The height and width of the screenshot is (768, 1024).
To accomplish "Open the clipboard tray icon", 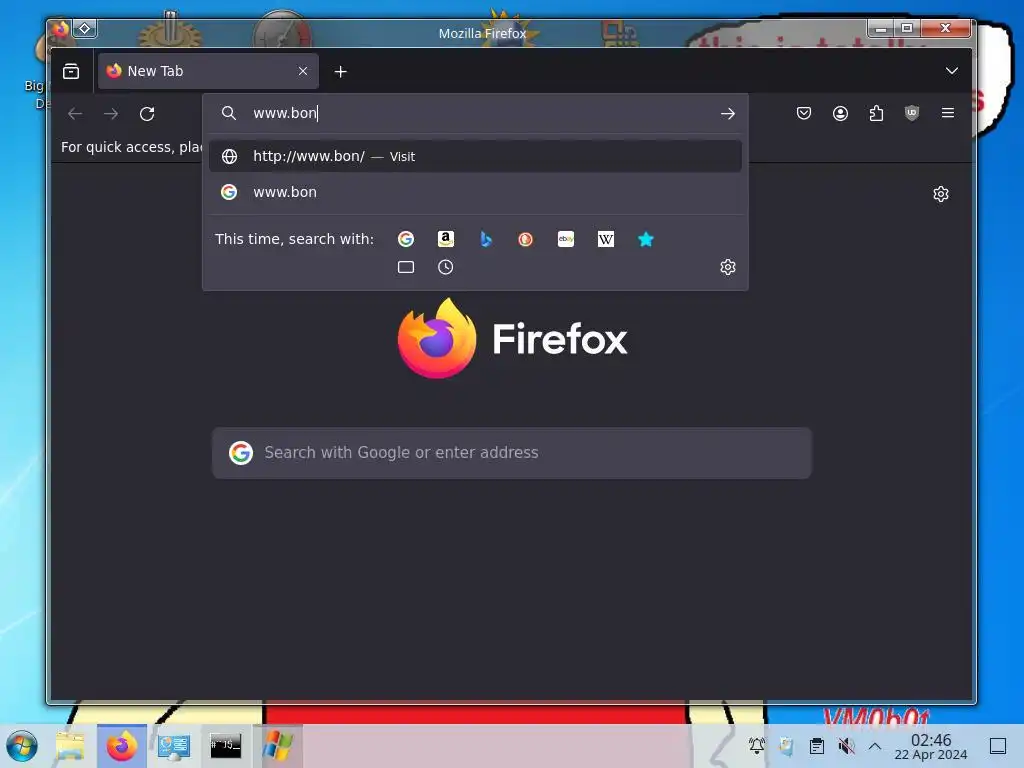I will click(816, 746).
